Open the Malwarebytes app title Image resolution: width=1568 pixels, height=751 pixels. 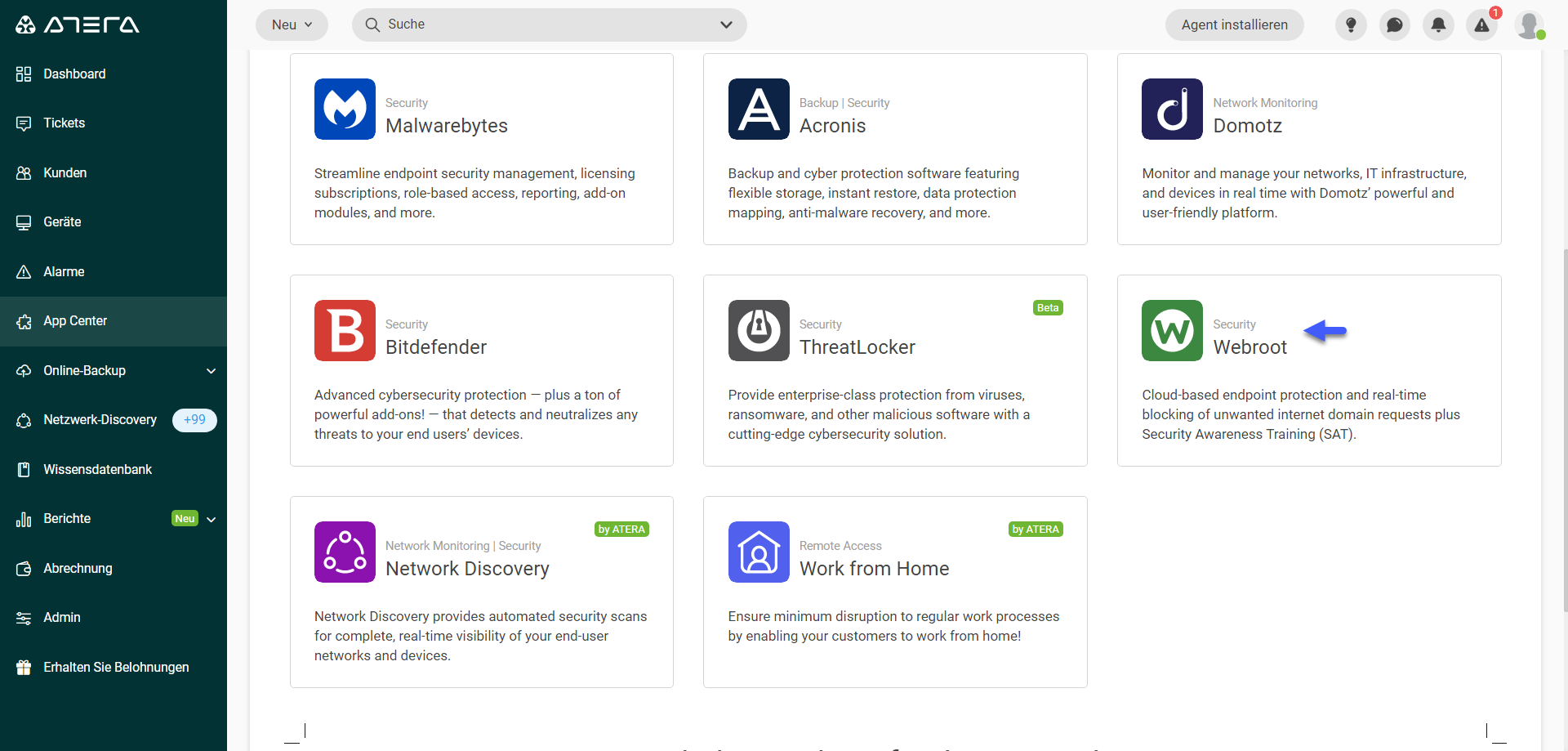click(x=447, y=126)
